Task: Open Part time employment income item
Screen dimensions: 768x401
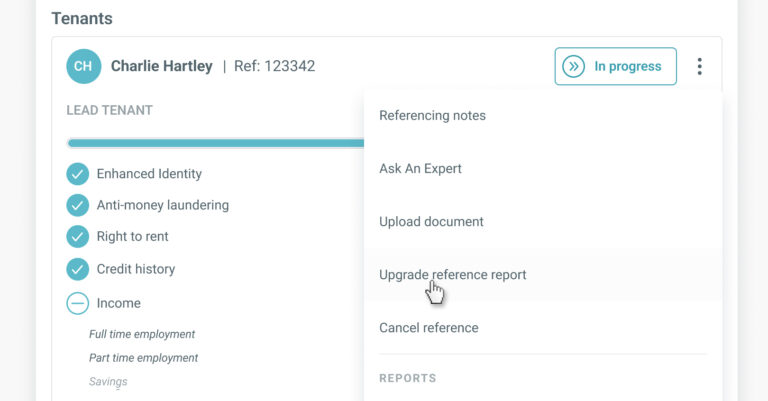Action: [144, 358]
